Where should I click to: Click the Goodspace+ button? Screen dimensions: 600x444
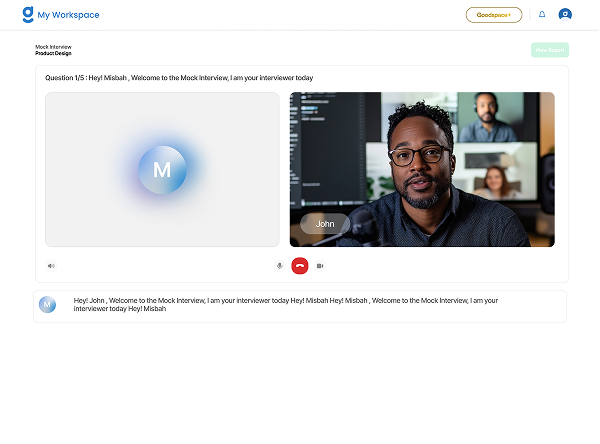(494, 15)
